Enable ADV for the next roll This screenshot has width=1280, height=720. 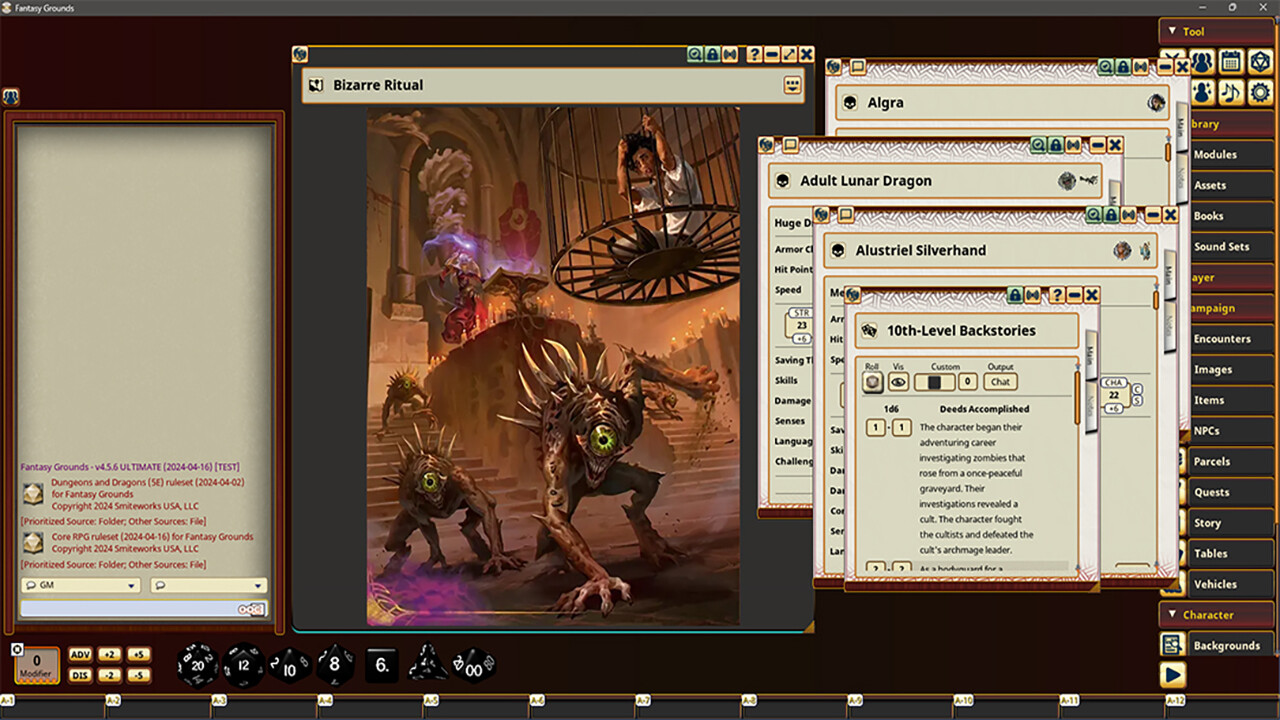tap(81, 654)
